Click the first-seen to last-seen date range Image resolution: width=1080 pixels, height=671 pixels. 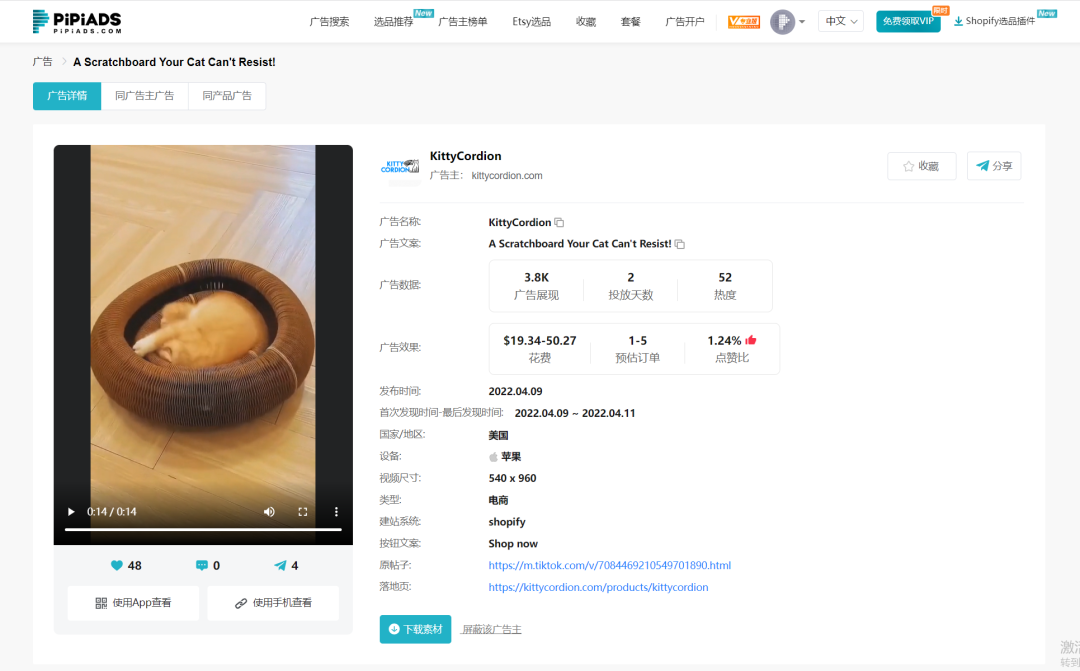click(x=575, y=413)
